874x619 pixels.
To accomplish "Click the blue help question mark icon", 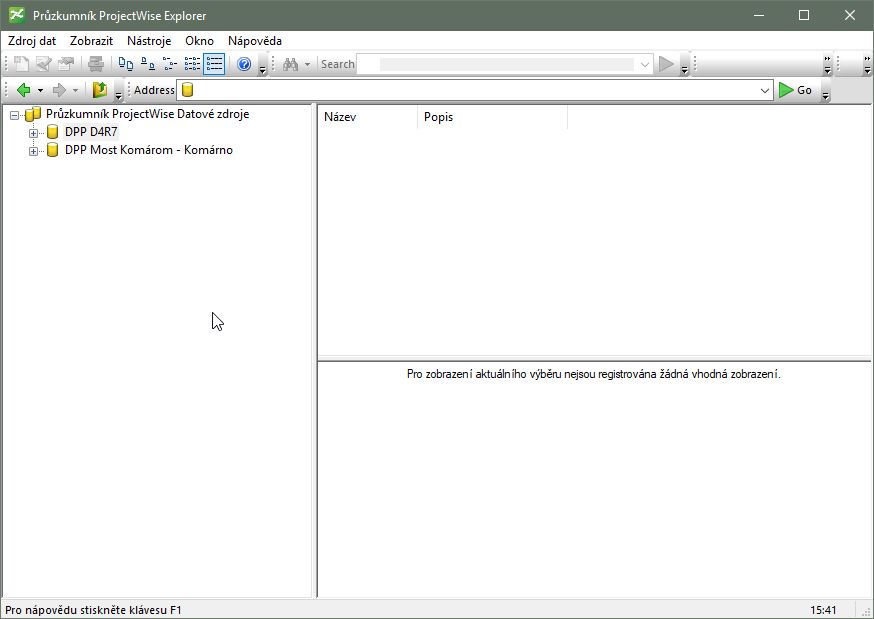I will click(x=244, y=64).
